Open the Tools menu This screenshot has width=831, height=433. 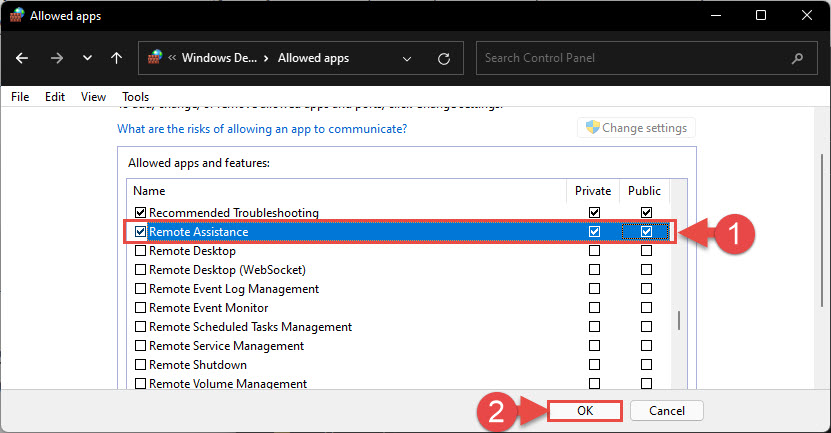tap(135, 97)
